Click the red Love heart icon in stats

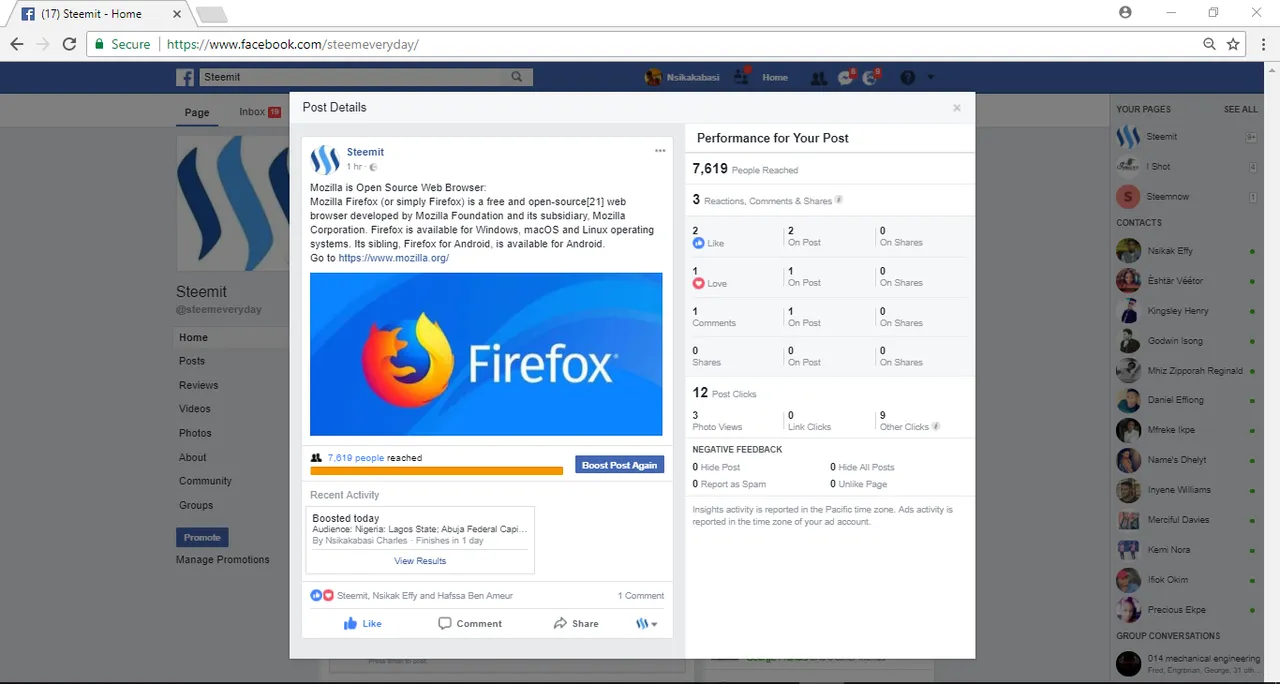pyautogui.click(x=698, y=283)
